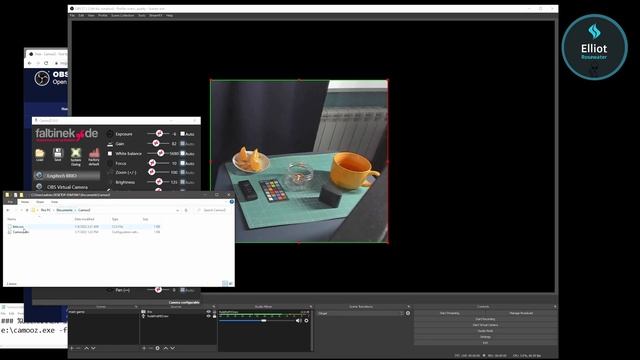Click Start Recording in OBS Controls

click(485, 319)
